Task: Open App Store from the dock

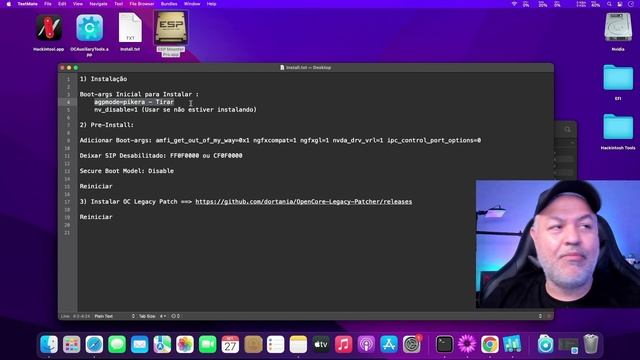Action: [389, 344]
